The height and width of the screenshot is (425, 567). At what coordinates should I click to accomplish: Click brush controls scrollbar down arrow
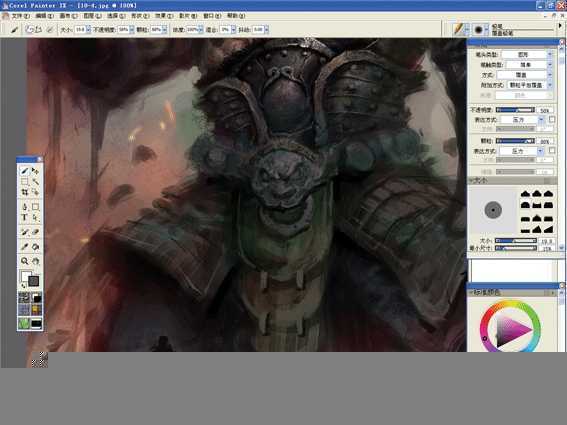pos(562,248)
